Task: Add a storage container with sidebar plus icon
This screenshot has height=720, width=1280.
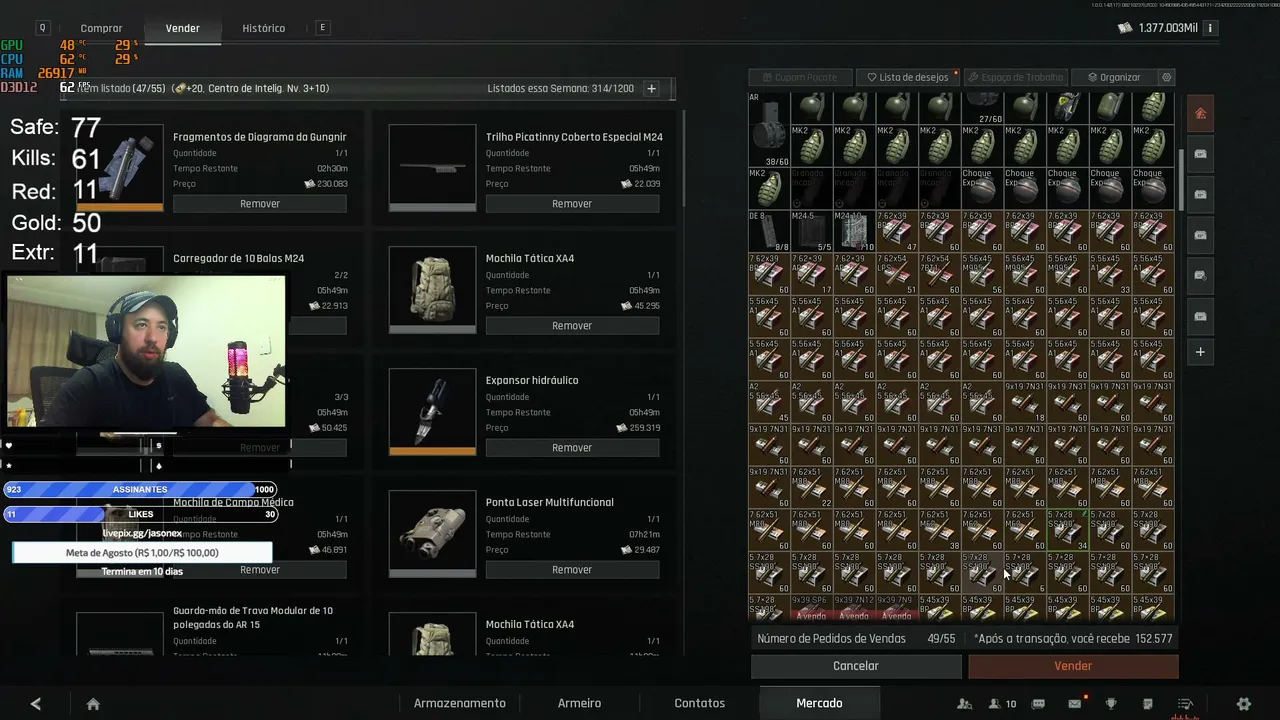Action: [1200, 352]
